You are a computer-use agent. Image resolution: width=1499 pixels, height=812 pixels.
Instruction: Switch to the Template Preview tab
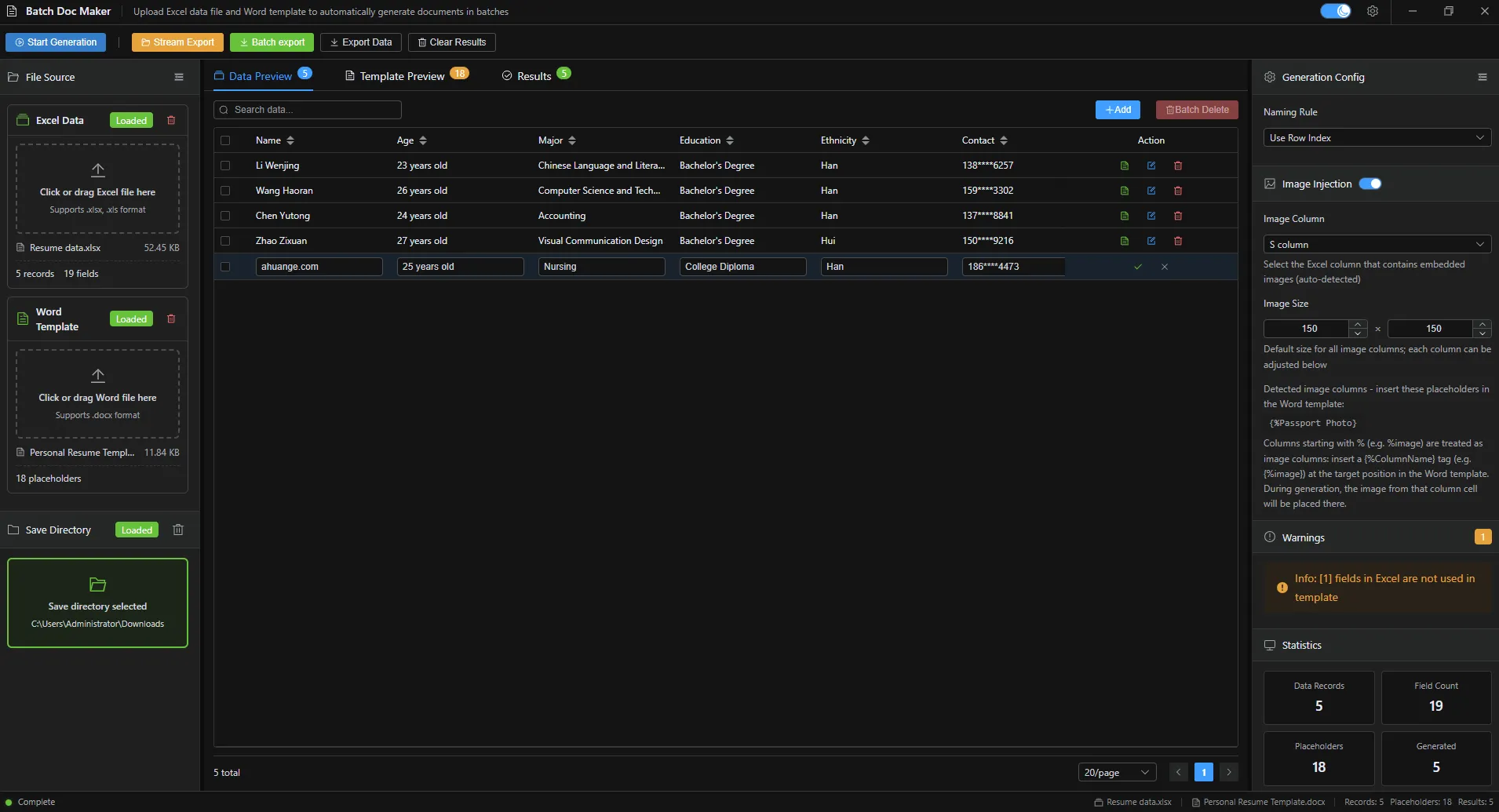pos(407,75)
